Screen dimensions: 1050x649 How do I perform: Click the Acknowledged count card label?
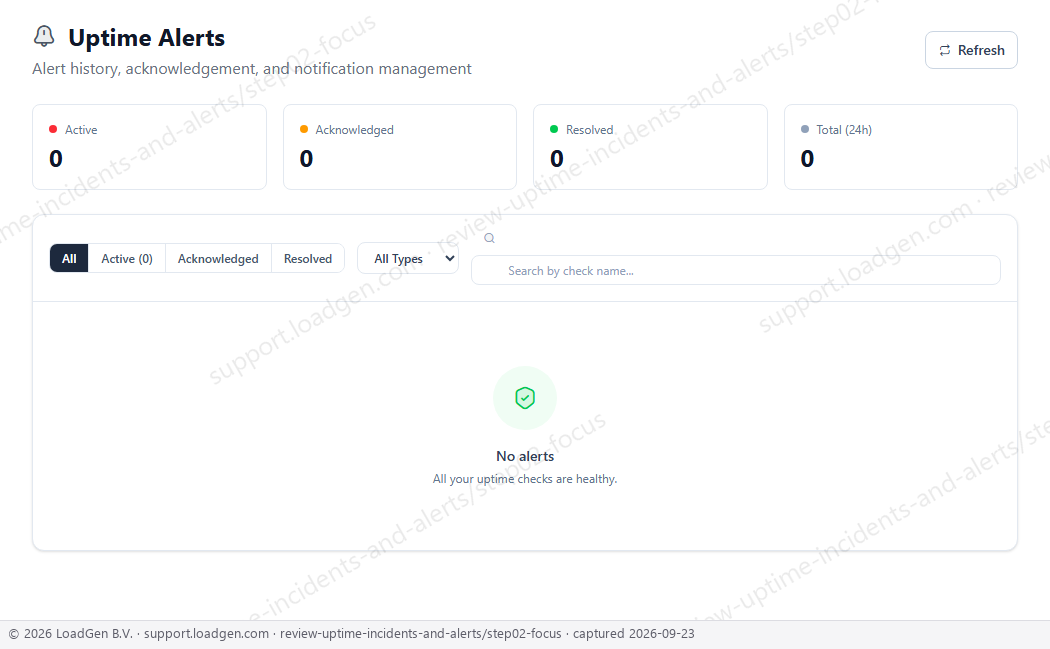(354, 130)
